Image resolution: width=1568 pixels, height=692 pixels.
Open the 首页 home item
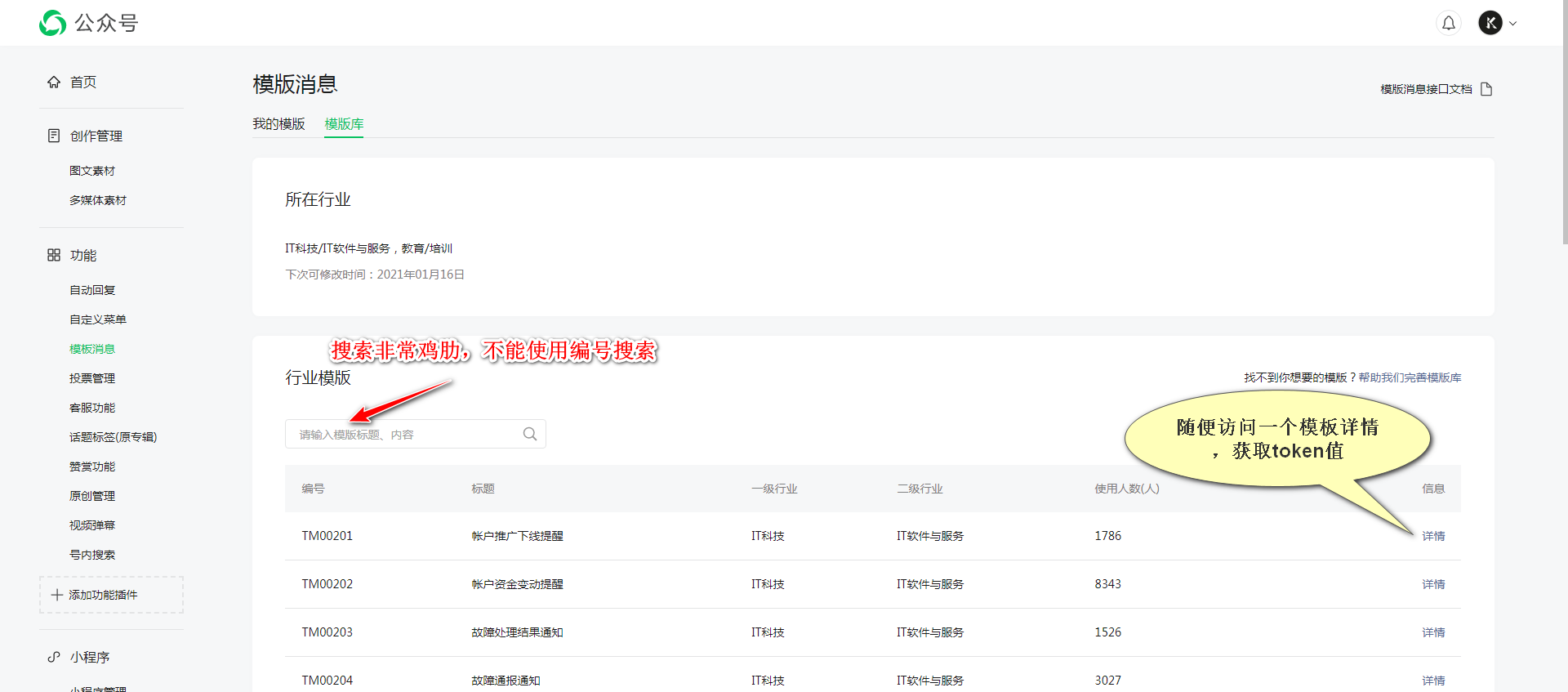pos(82,82)
